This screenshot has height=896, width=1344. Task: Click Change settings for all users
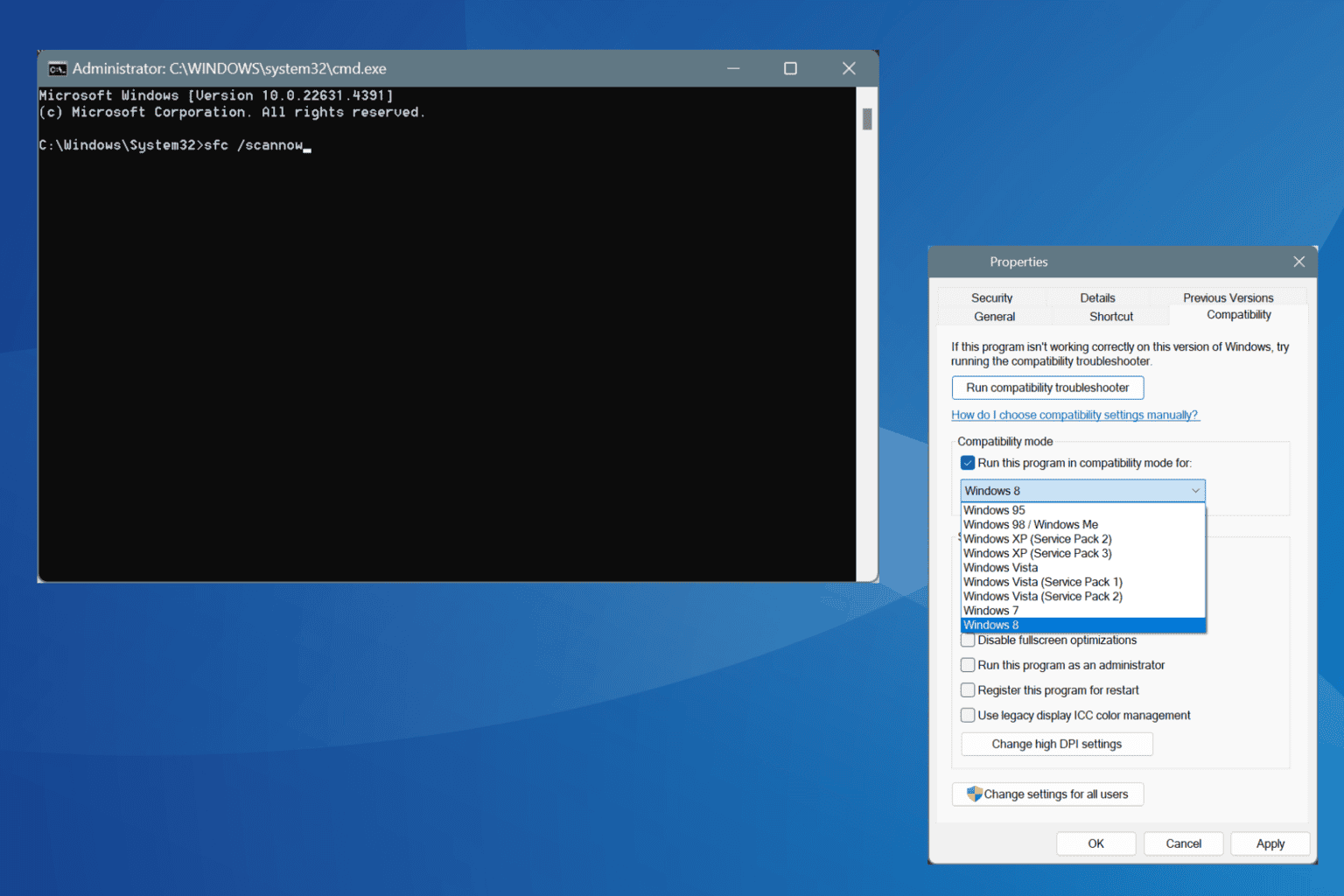1047,794
